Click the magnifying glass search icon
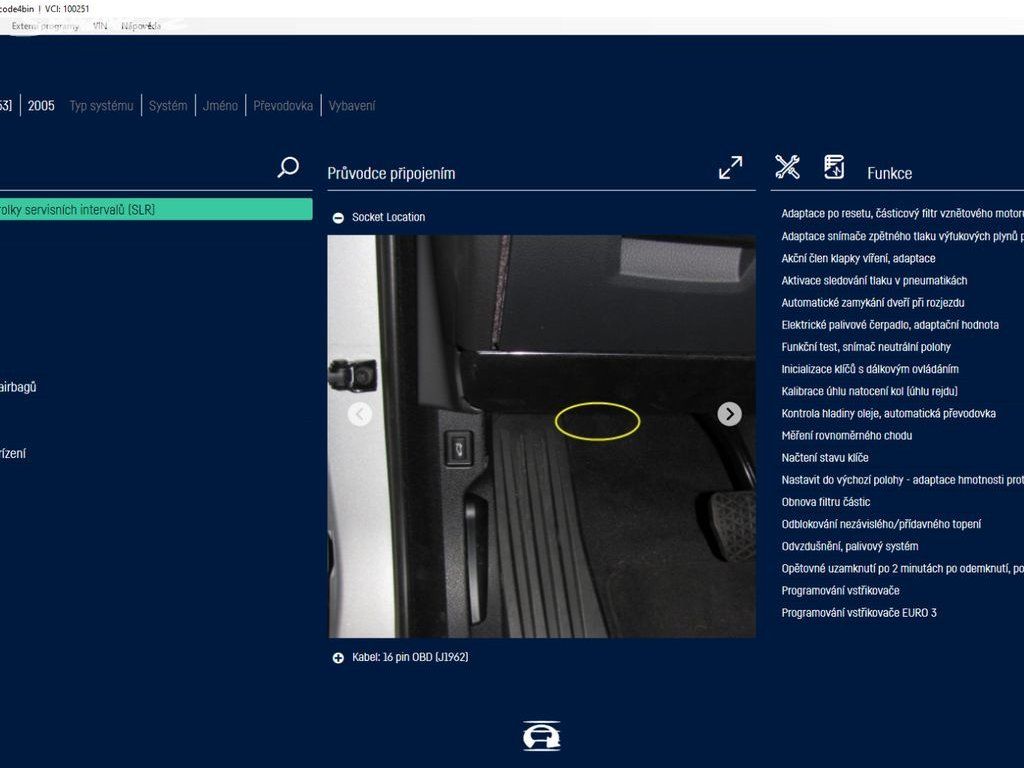The height and width of the screenshot is (768, 1024). coord(288,167)
